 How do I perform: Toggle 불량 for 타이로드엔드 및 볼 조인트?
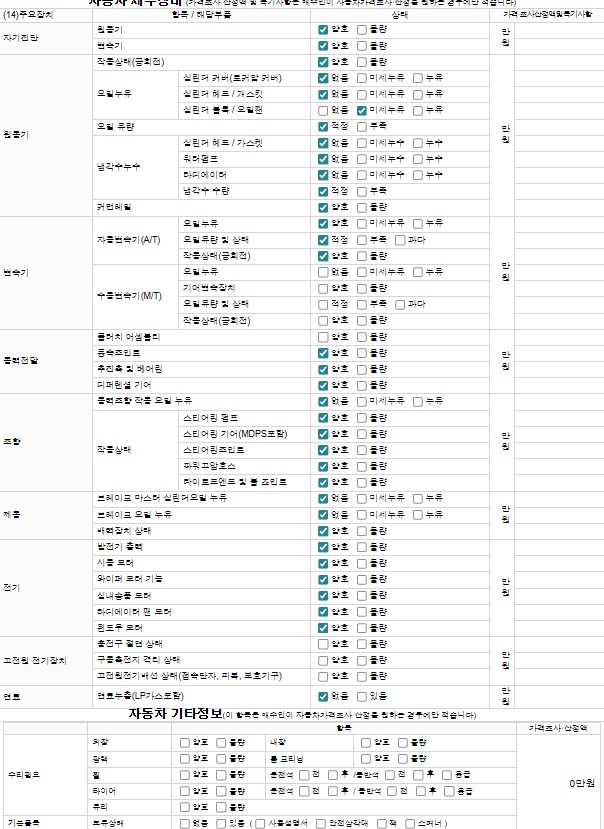362,483
